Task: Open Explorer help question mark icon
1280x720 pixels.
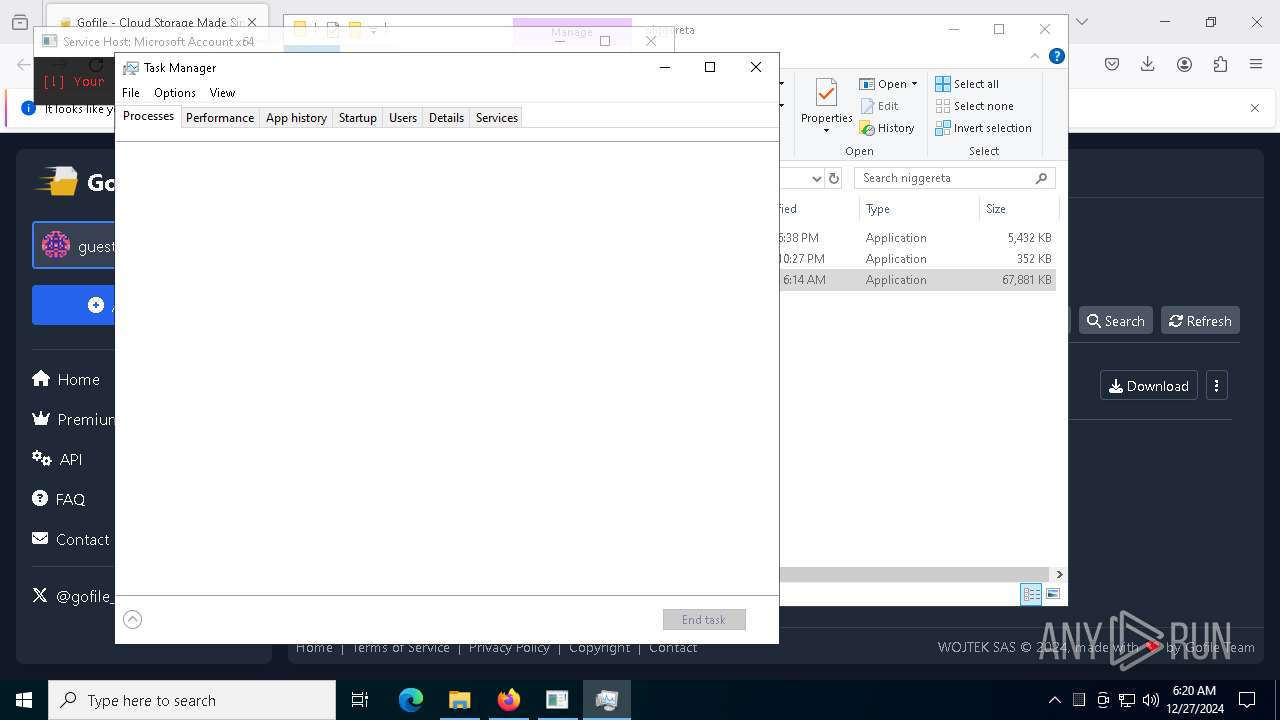Action: pyautogui.click(x=1056, y=56)
